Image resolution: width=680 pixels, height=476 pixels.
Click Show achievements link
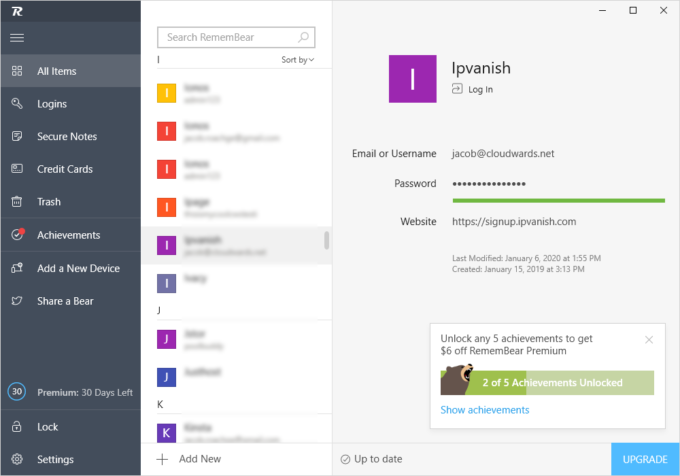coord(485,410)
